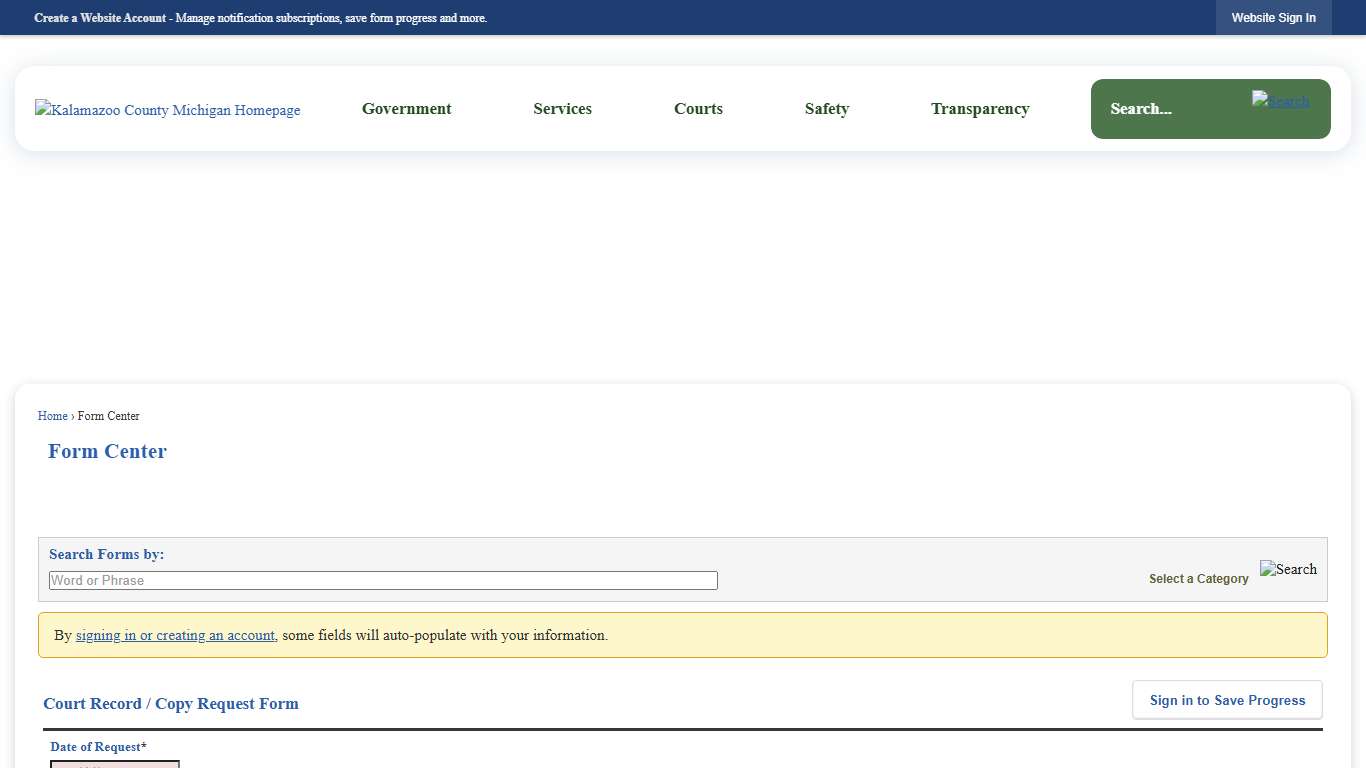Screen dimensions: 1366x768
Task: Open the Government menu
Action: tap(406, 109)
